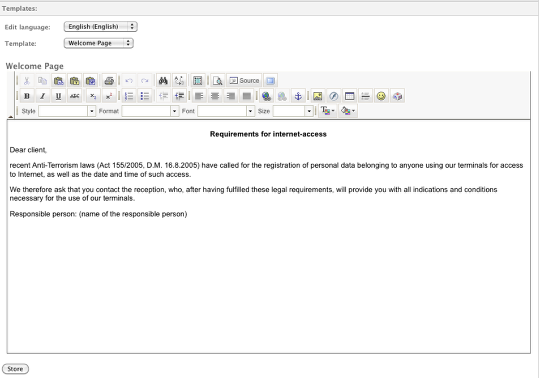Click the colored cube icon after smiley
This screenshot has width=540, height=378.
coord(397,96)
